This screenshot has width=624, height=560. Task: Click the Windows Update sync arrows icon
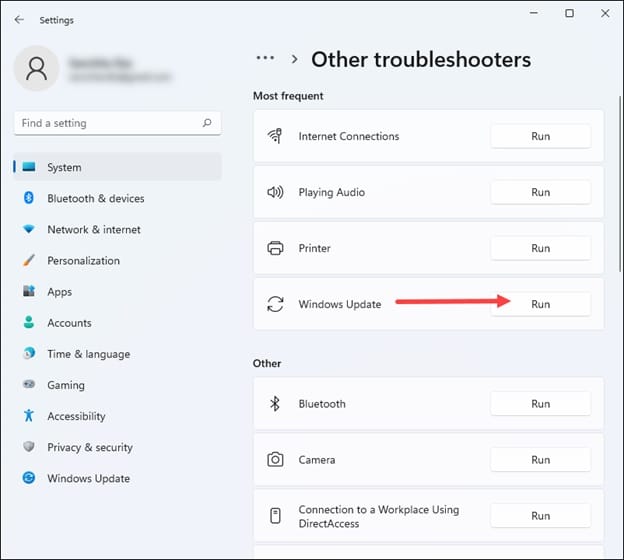point(275,304)
